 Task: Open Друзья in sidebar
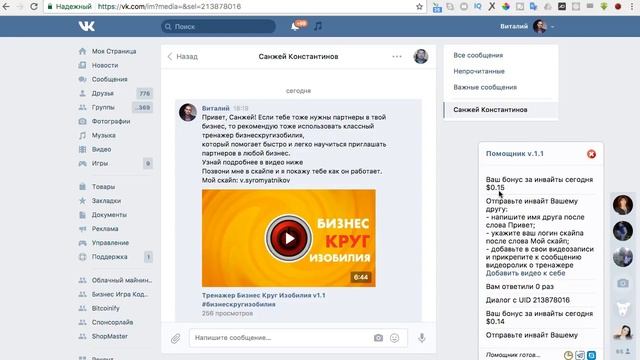pyautogui.click(x=102, y=93)
